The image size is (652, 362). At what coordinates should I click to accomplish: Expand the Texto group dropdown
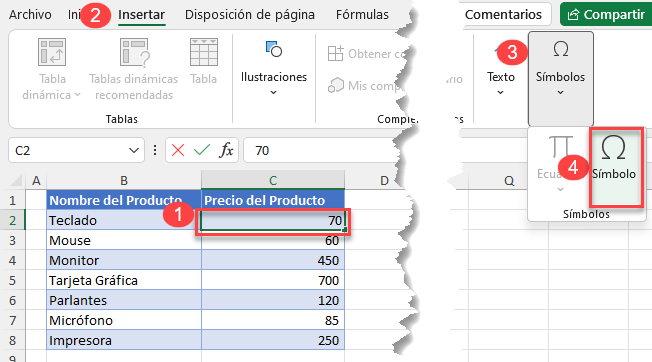pos(501,84)
